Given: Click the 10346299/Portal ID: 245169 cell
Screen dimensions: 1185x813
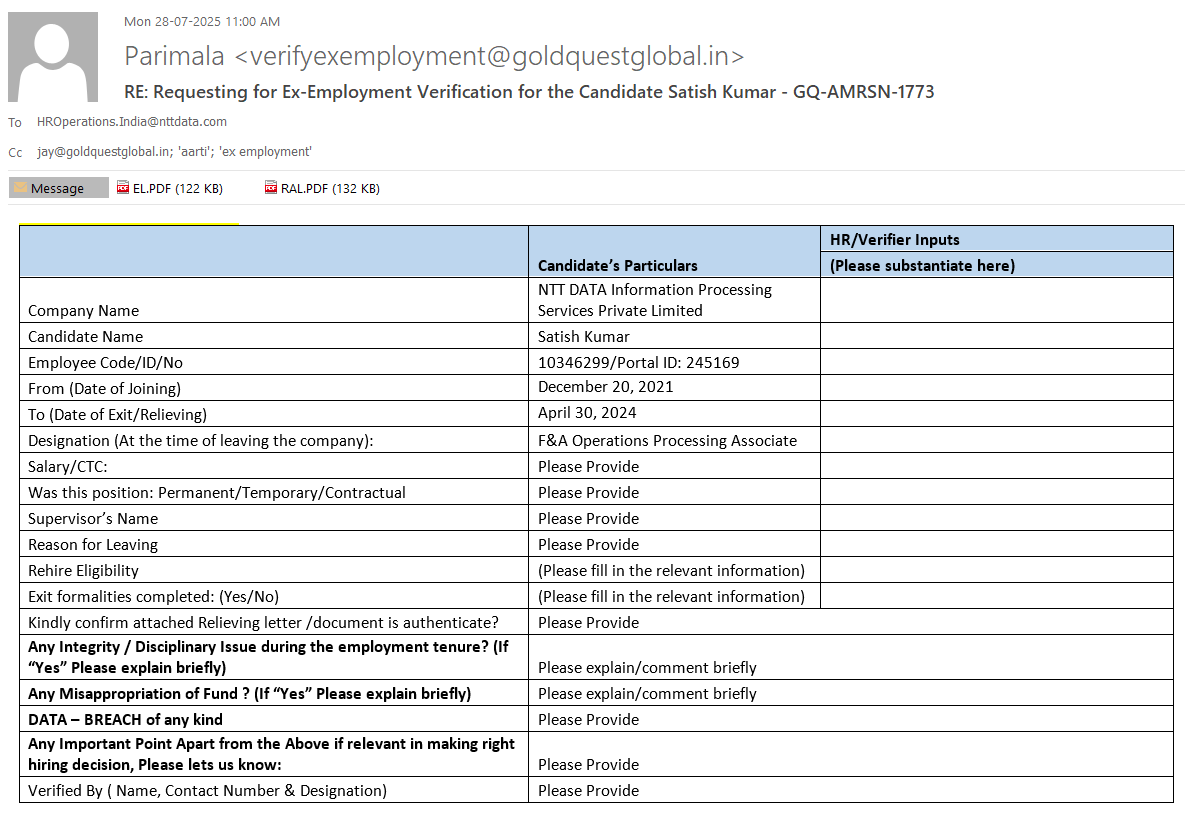Looking at the screenshot, I should click(x=674, y=362).
